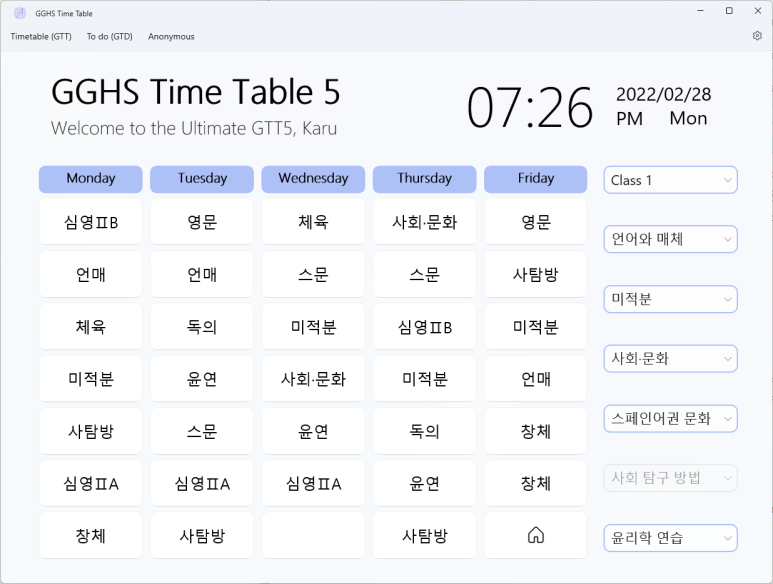This screenshot has height=584, width=773.
Task: Click Friday third period 미적분 cell
Action: click(536, 326)
